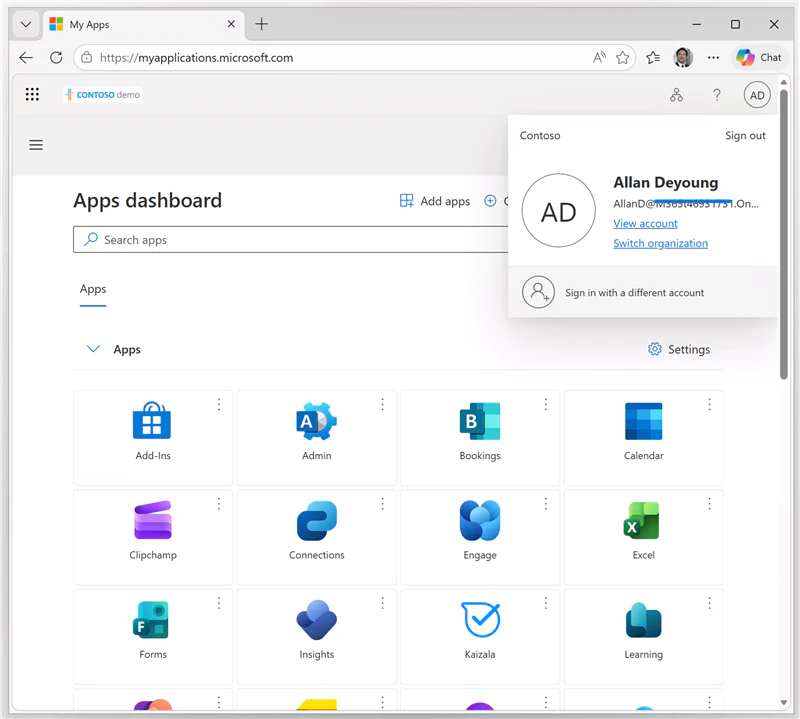This screenshot has height=719, width=800.
Task: Open the more options menu for Bookings
Action: click(x=546, y=405)
